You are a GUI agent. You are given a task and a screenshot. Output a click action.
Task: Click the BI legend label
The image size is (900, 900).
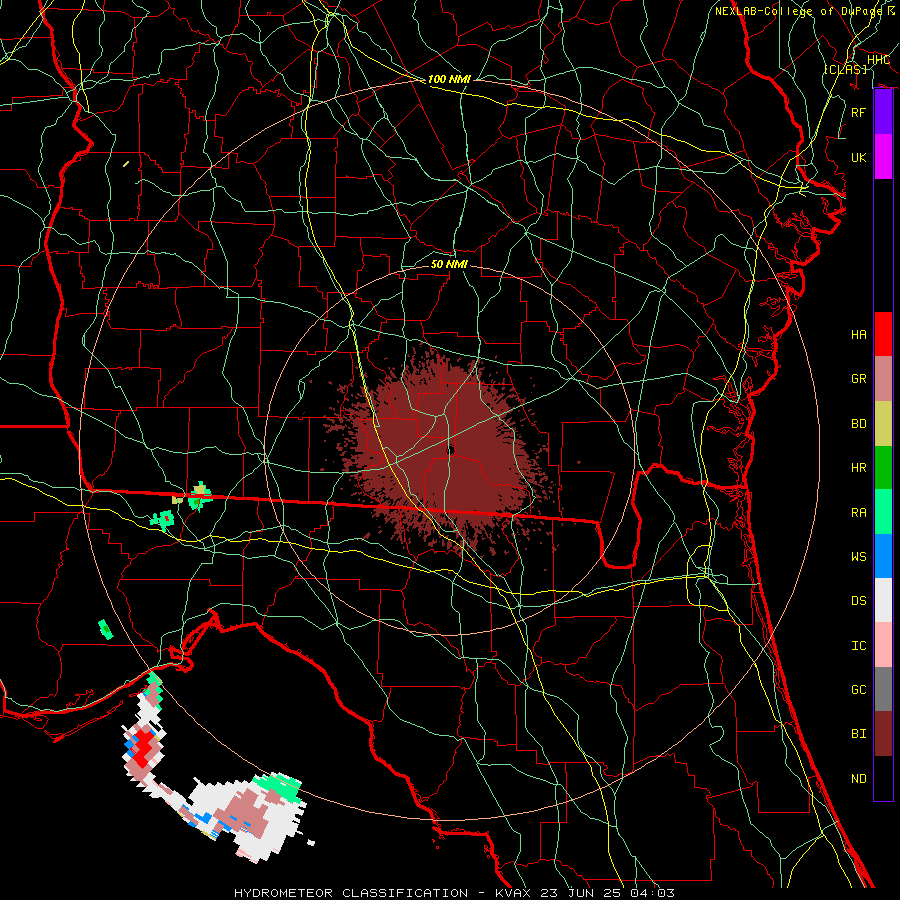point(859,734)
